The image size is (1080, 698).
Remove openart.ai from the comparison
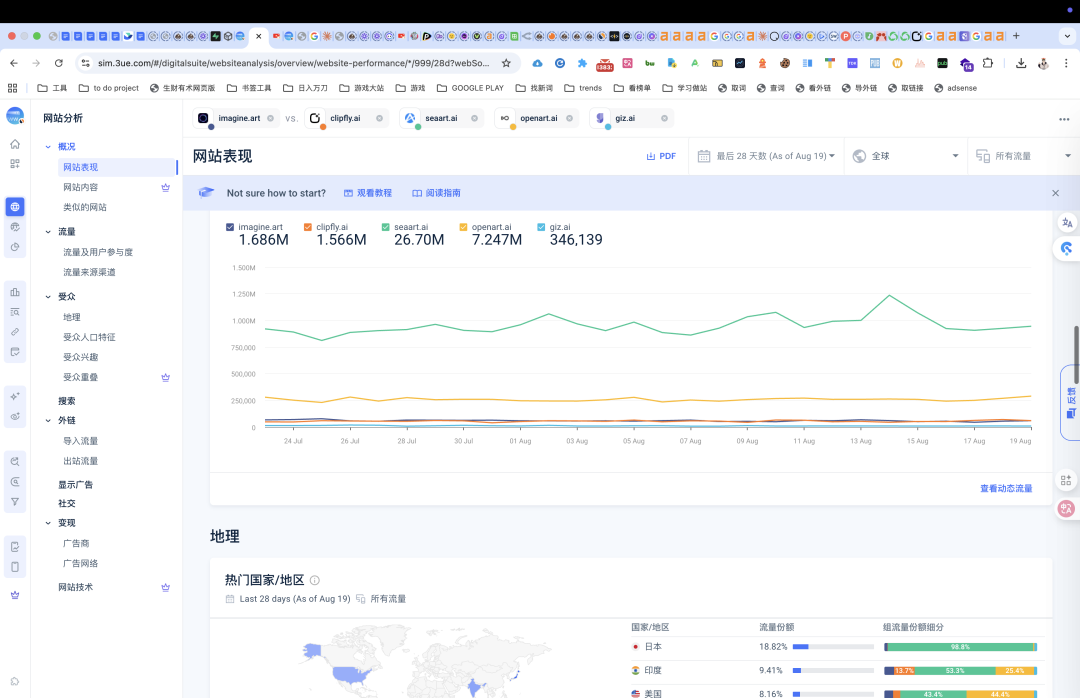point(570,119)
